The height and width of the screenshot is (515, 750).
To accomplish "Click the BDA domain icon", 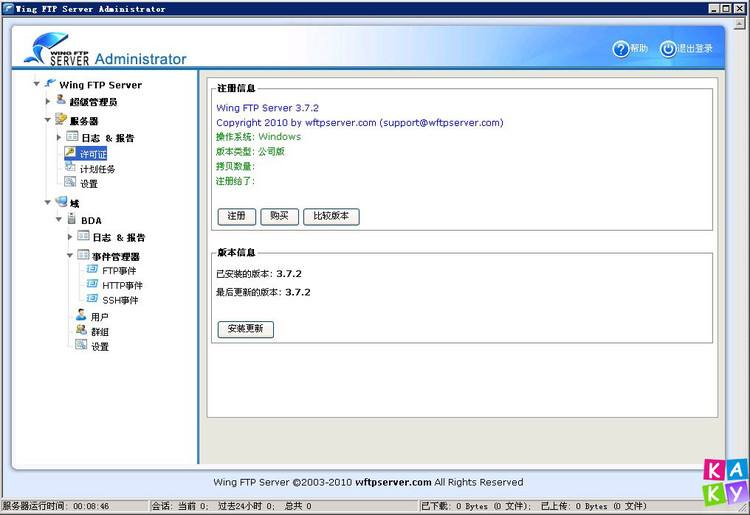I will [x=72, y=219].
